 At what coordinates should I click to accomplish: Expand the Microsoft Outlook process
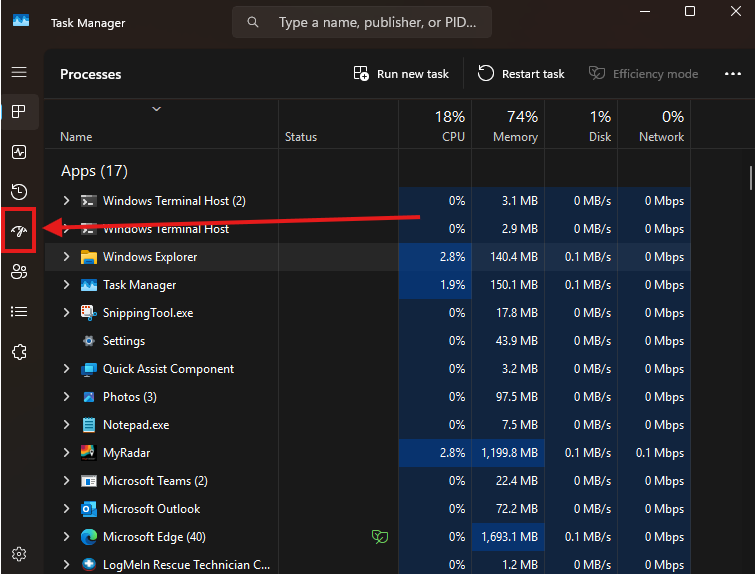(66, 509)
